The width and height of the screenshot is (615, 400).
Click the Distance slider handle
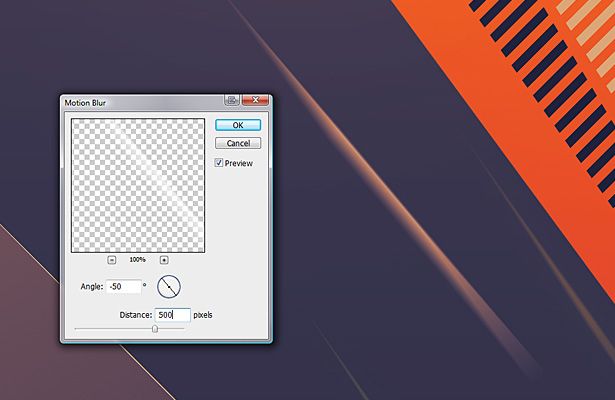tap(155, 329)
